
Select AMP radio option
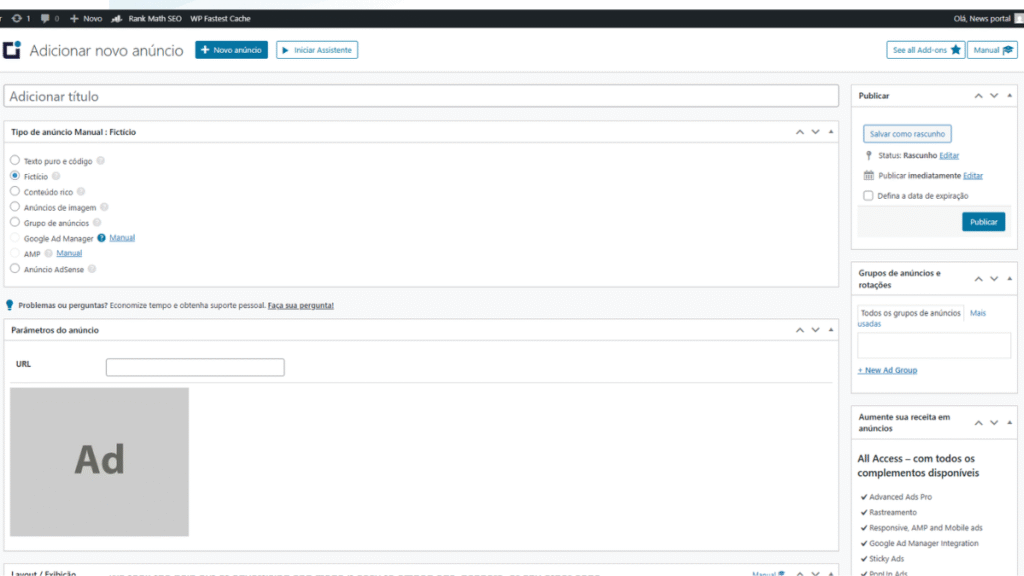(x=14, y=253)
